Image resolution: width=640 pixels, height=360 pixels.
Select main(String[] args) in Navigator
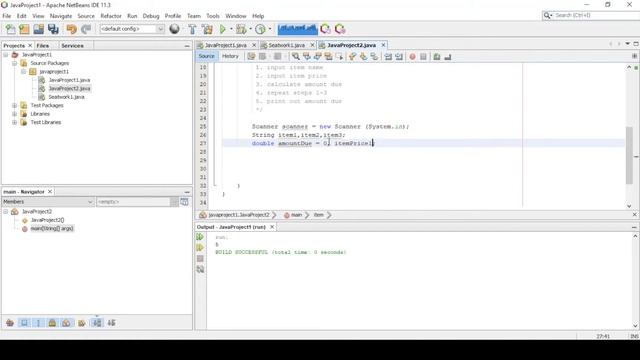[x=52, y=229]
